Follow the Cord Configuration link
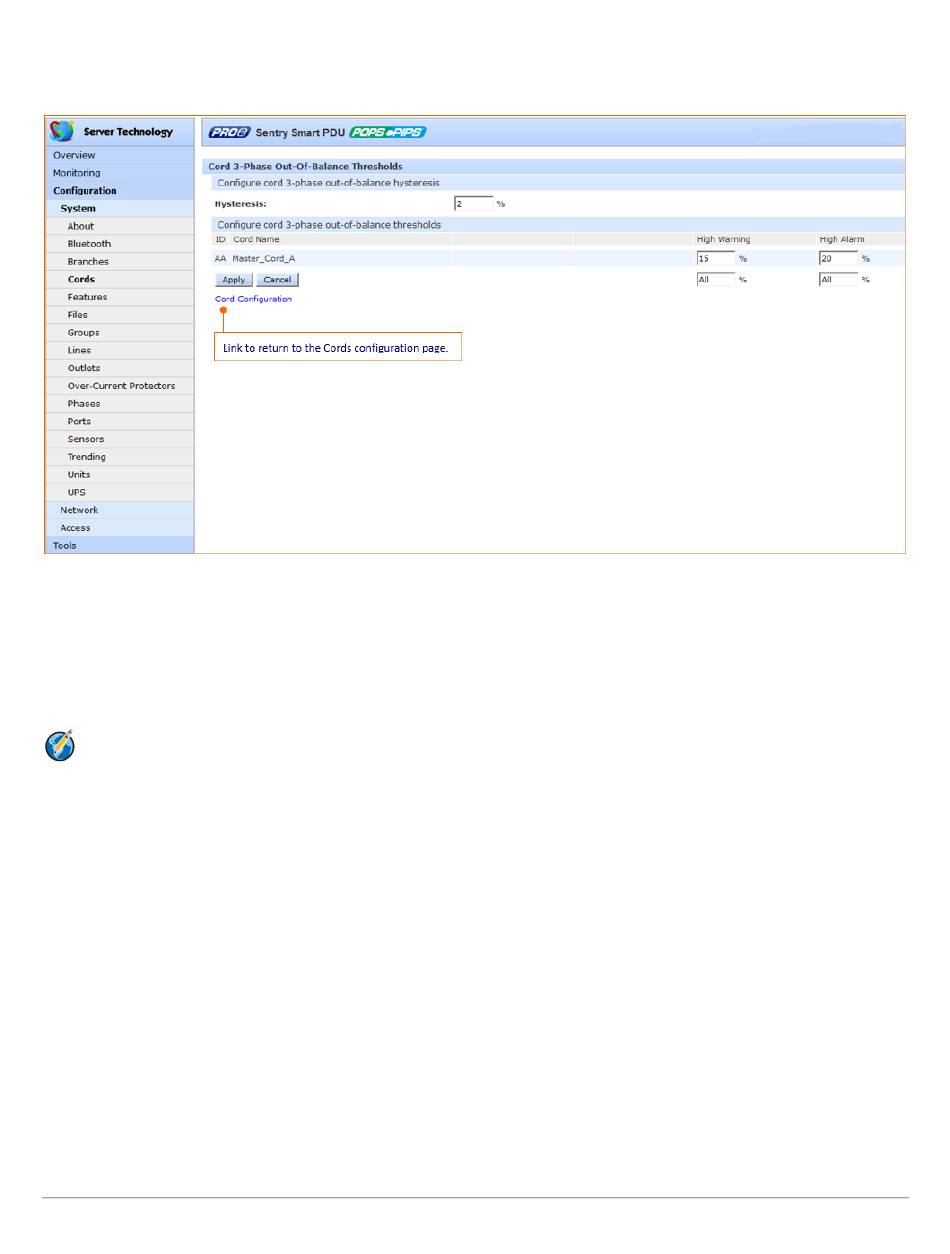This screenshot has height=1254, width=950. (253, 299)
